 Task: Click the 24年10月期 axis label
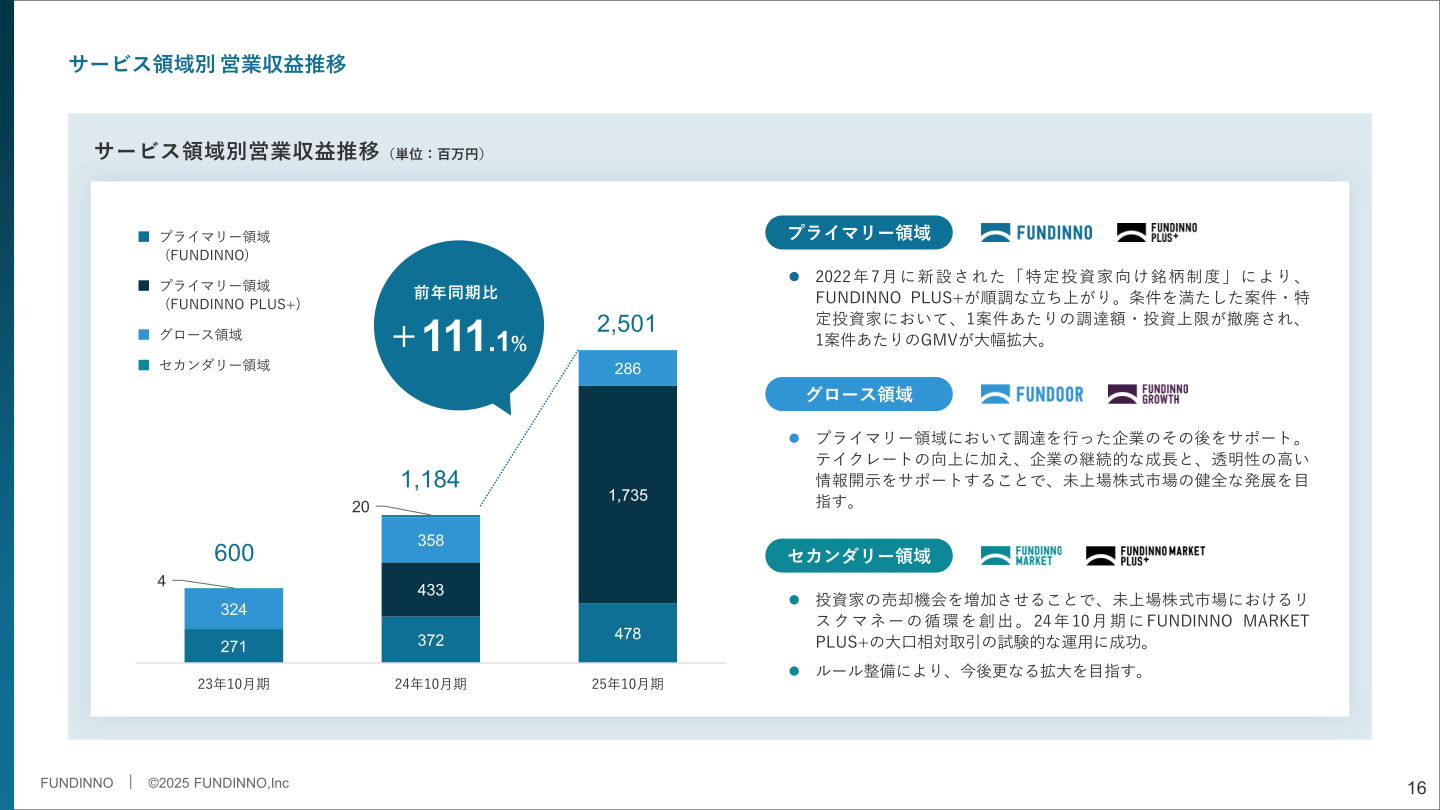[430, 685]
